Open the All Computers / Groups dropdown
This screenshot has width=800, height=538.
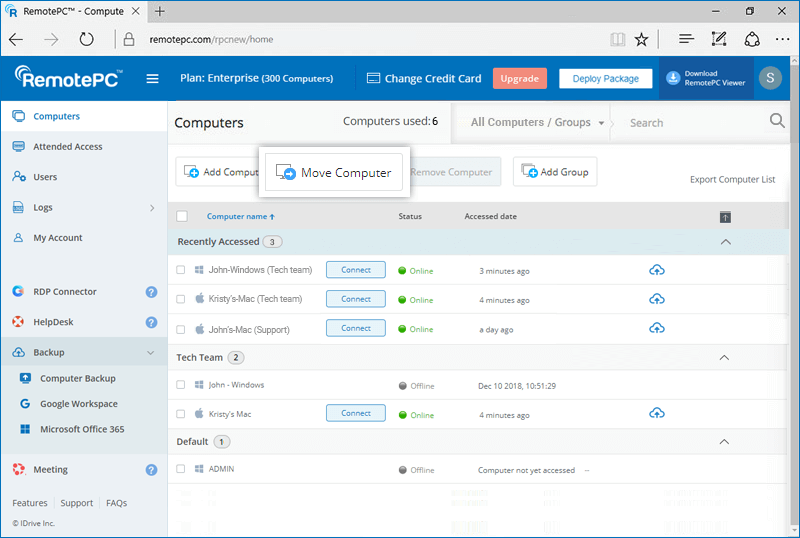[x=538, y=123]
